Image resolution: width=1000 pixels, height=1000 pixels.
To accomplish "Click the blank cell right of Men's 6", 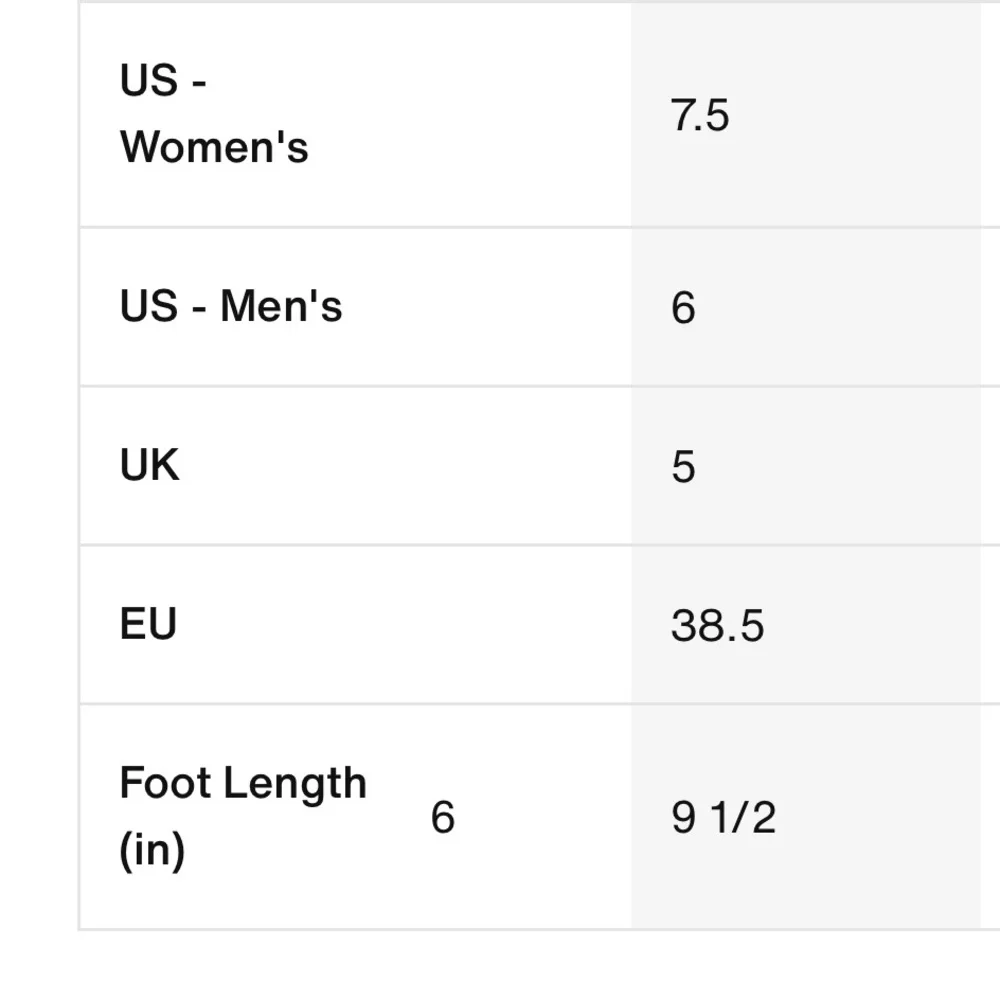I will pyautogui.click(x=989, y=307).
